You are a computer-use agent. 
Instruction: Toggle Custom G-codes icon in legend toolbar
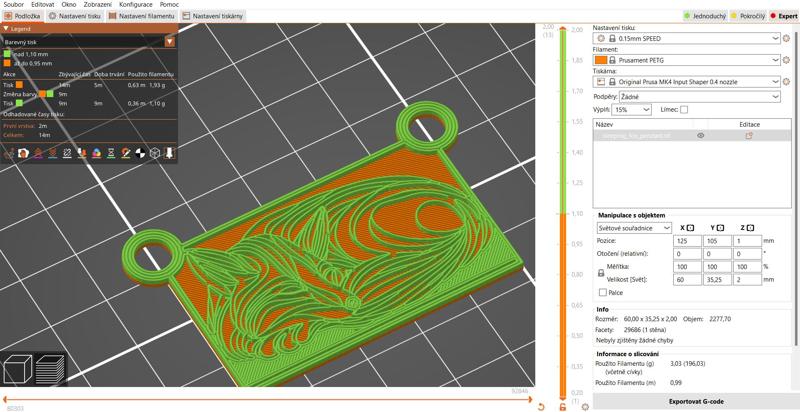126,153
